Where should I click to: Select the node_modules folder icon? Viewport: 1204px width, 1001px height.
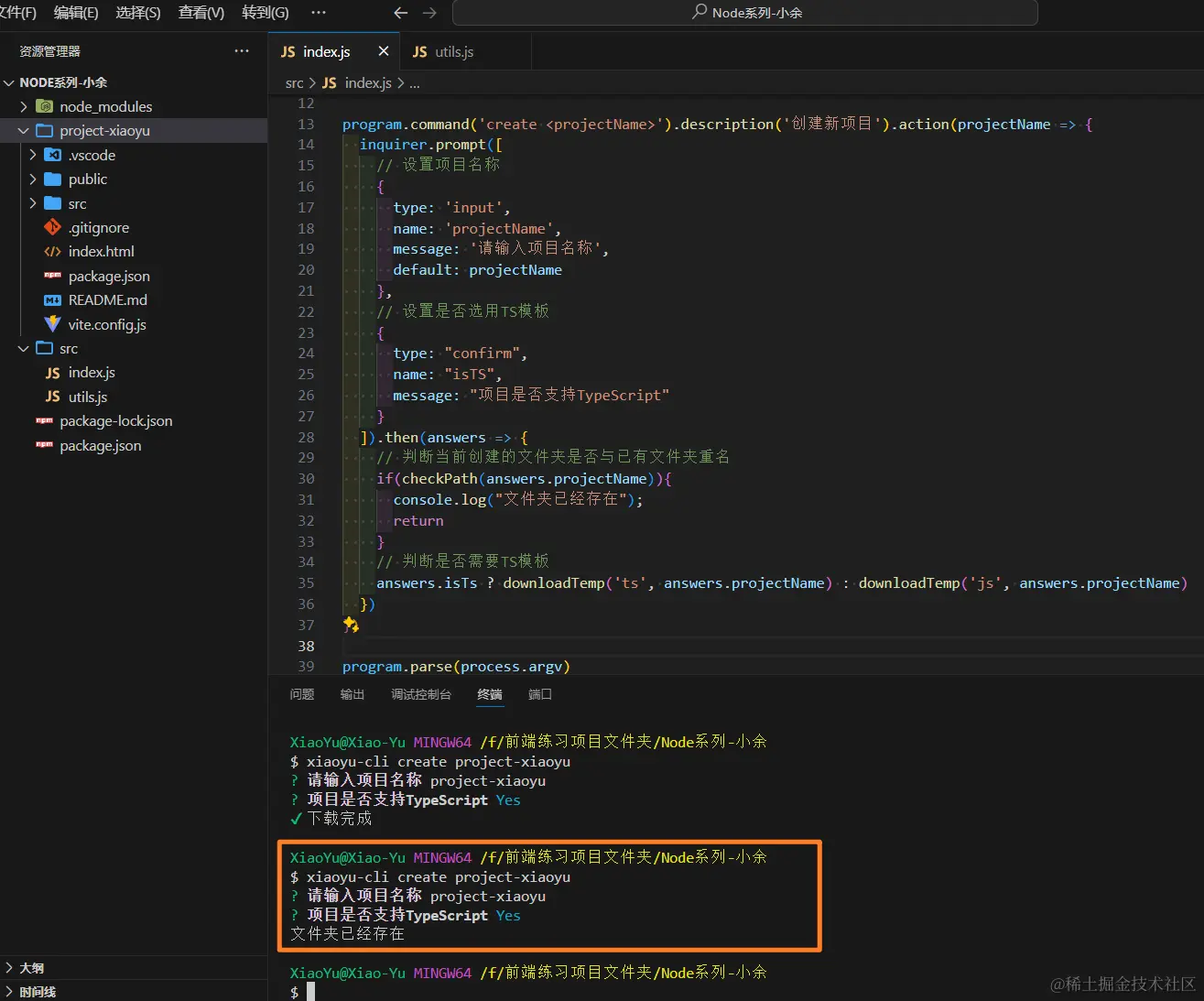[x=44, y=106]
